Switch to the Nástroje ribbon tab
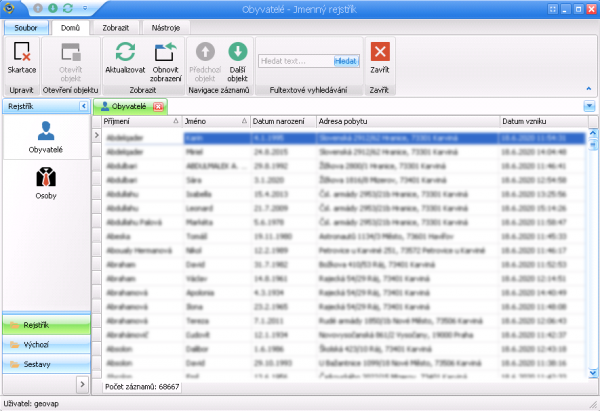The width and height of the screenshot is (600, 411). [x=165, y=29]
